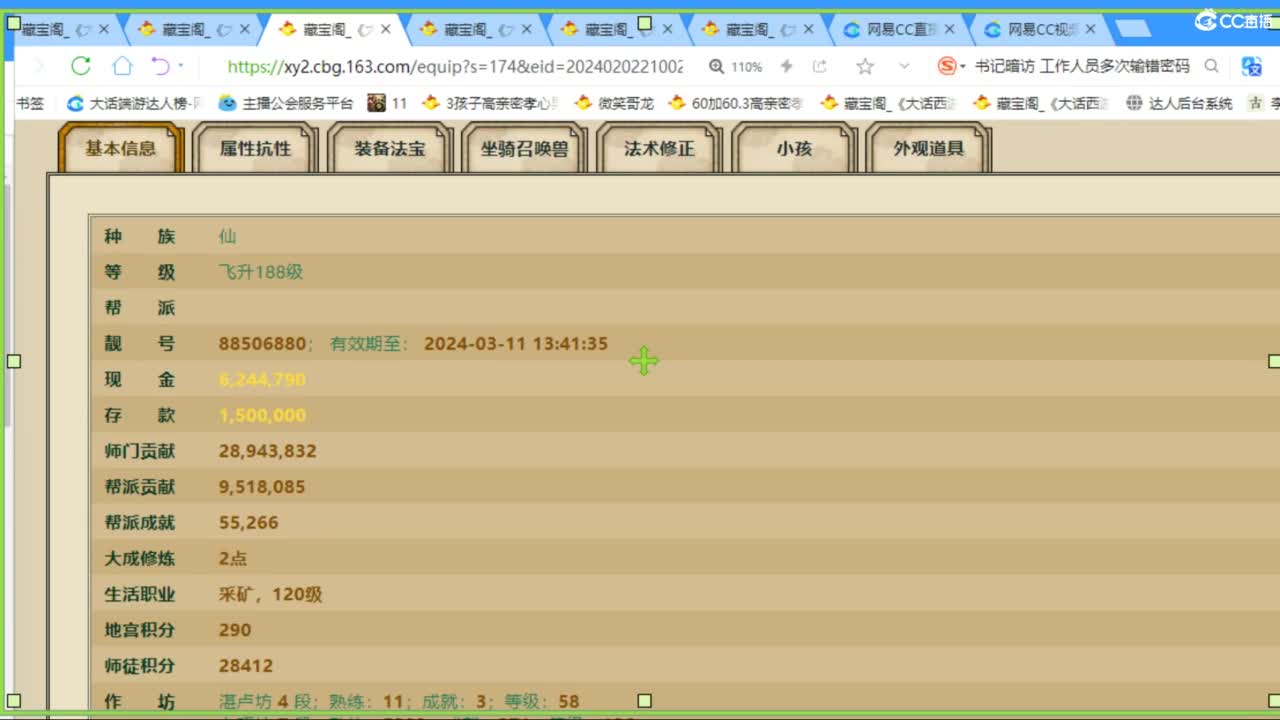Close the 网易CC视频 tab
1280x720 pixels.
coord(1090,29)
